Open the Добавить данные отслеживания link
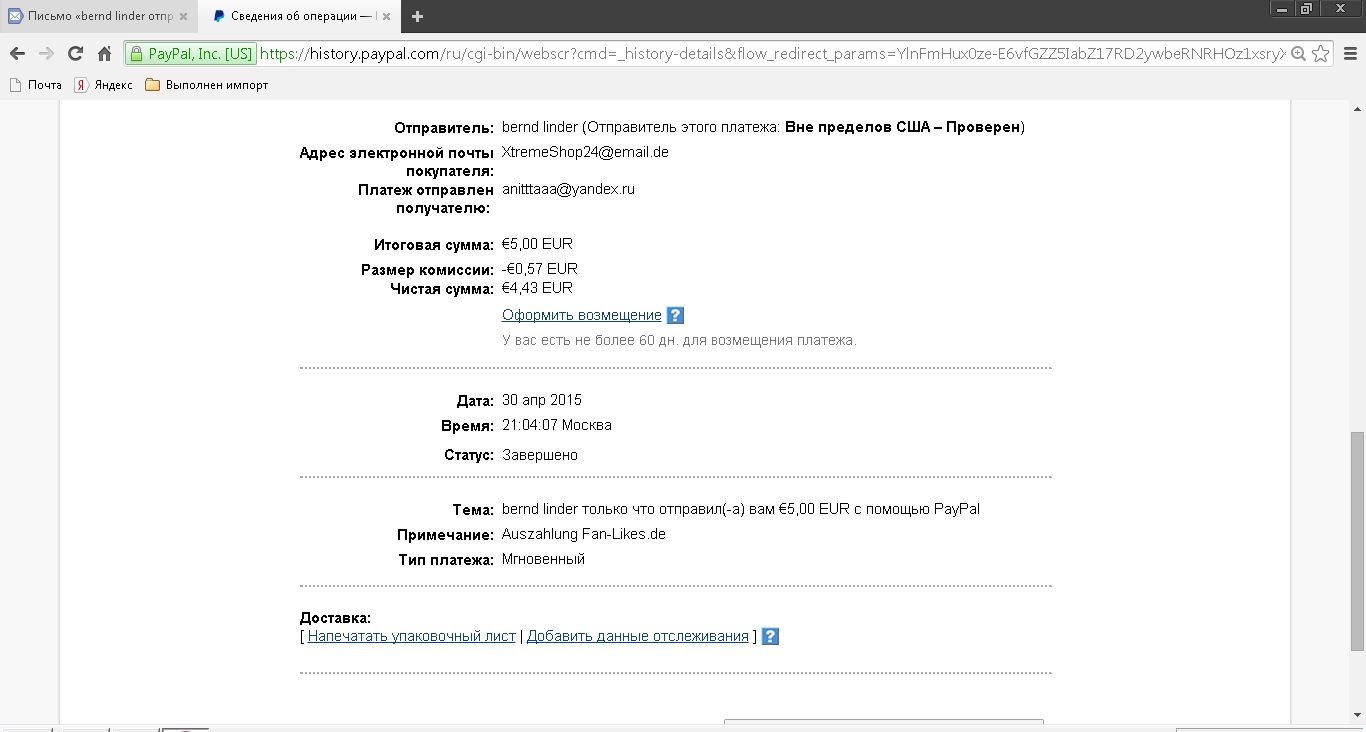The height and width of the screenshot is (732, 1366). [637, 636]
